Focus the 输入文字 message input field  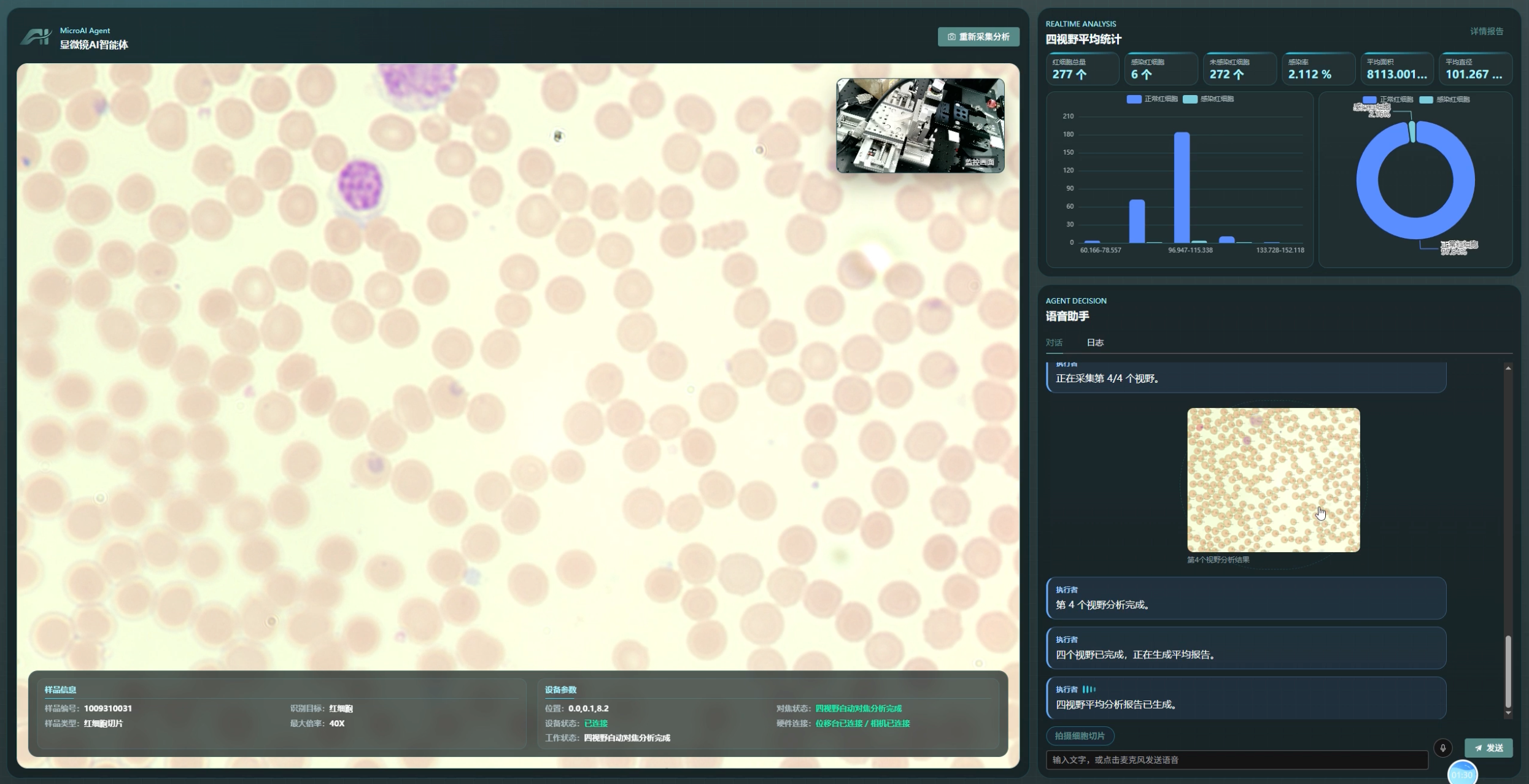[1237, 759]
